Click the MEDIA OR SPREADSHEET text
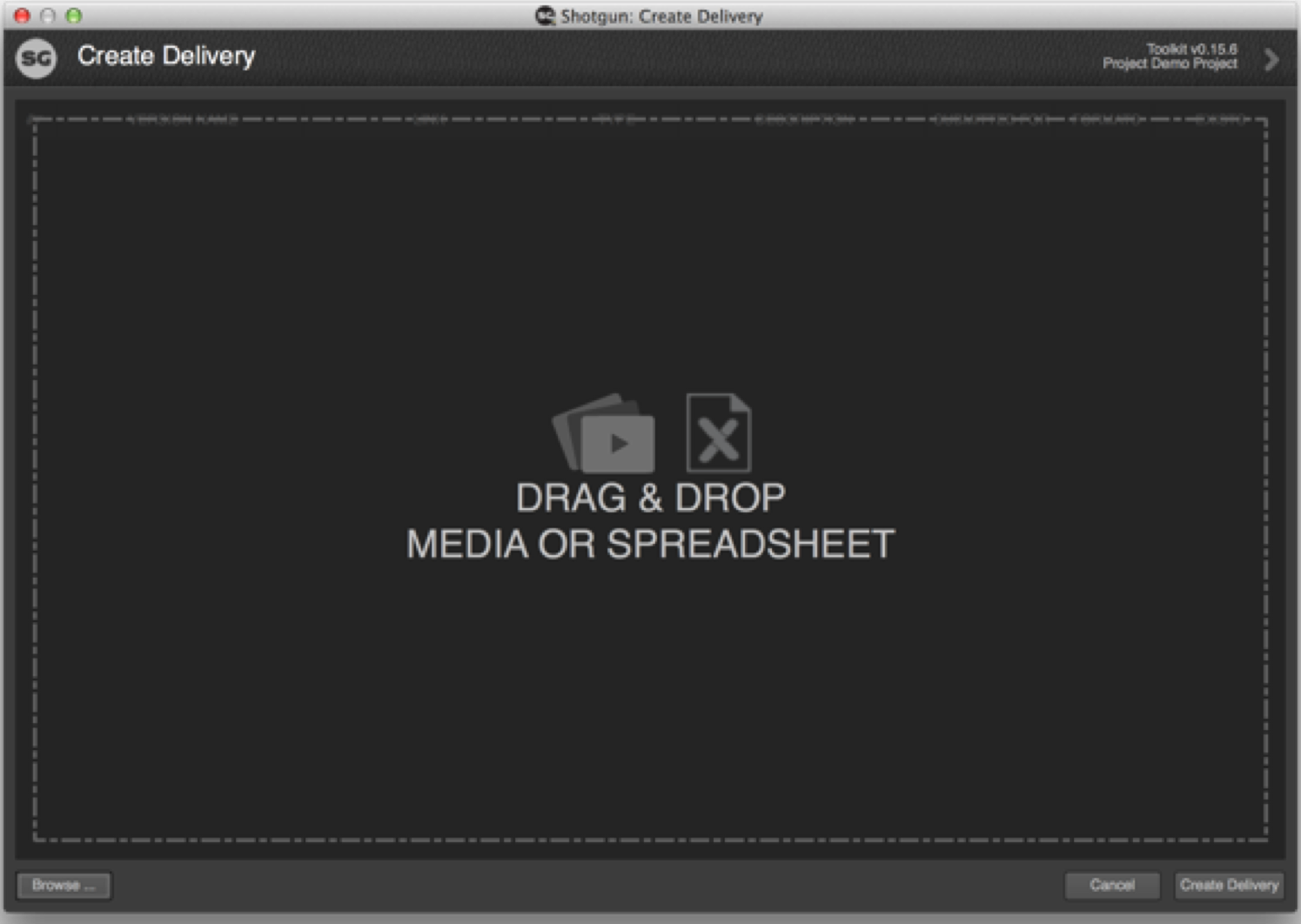This screenshot has height=924, width=1301. [x=650, y=545]
